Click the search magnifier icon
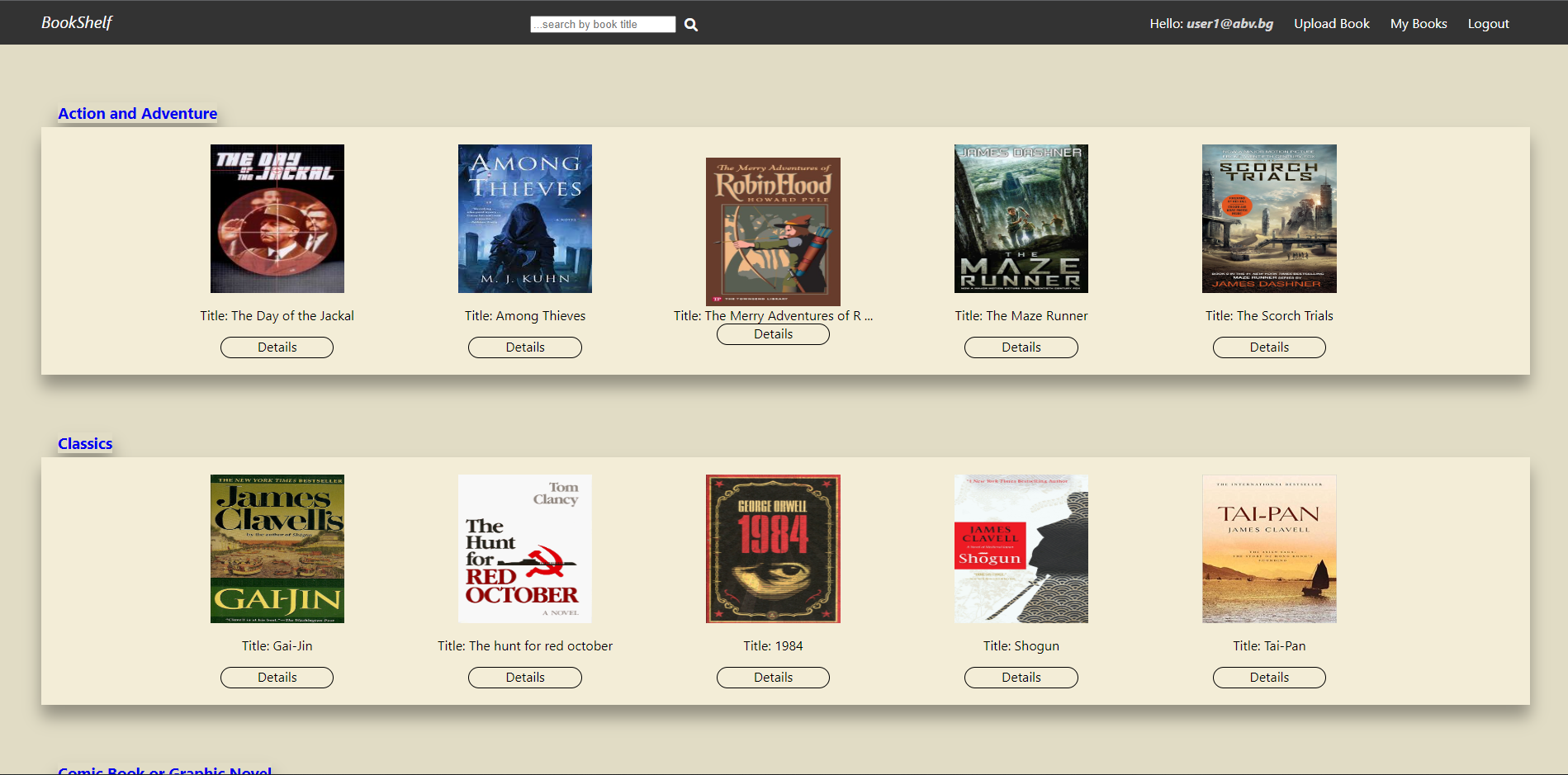This screenshot has width=1568, height=775. click(691, 25)
